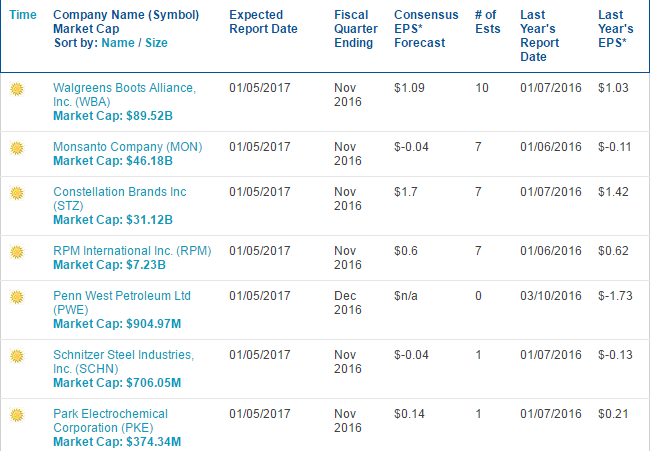Click Monsanto Market Cap: $46.18B text
This screenshot has height=451, width=650.
[x=113, y=161]
